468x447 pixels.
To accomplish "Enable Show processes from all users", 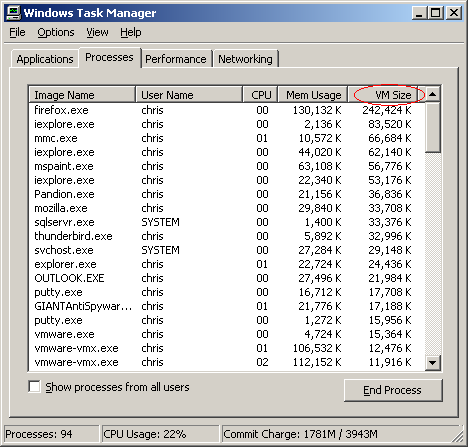I will tap(35, 387).
